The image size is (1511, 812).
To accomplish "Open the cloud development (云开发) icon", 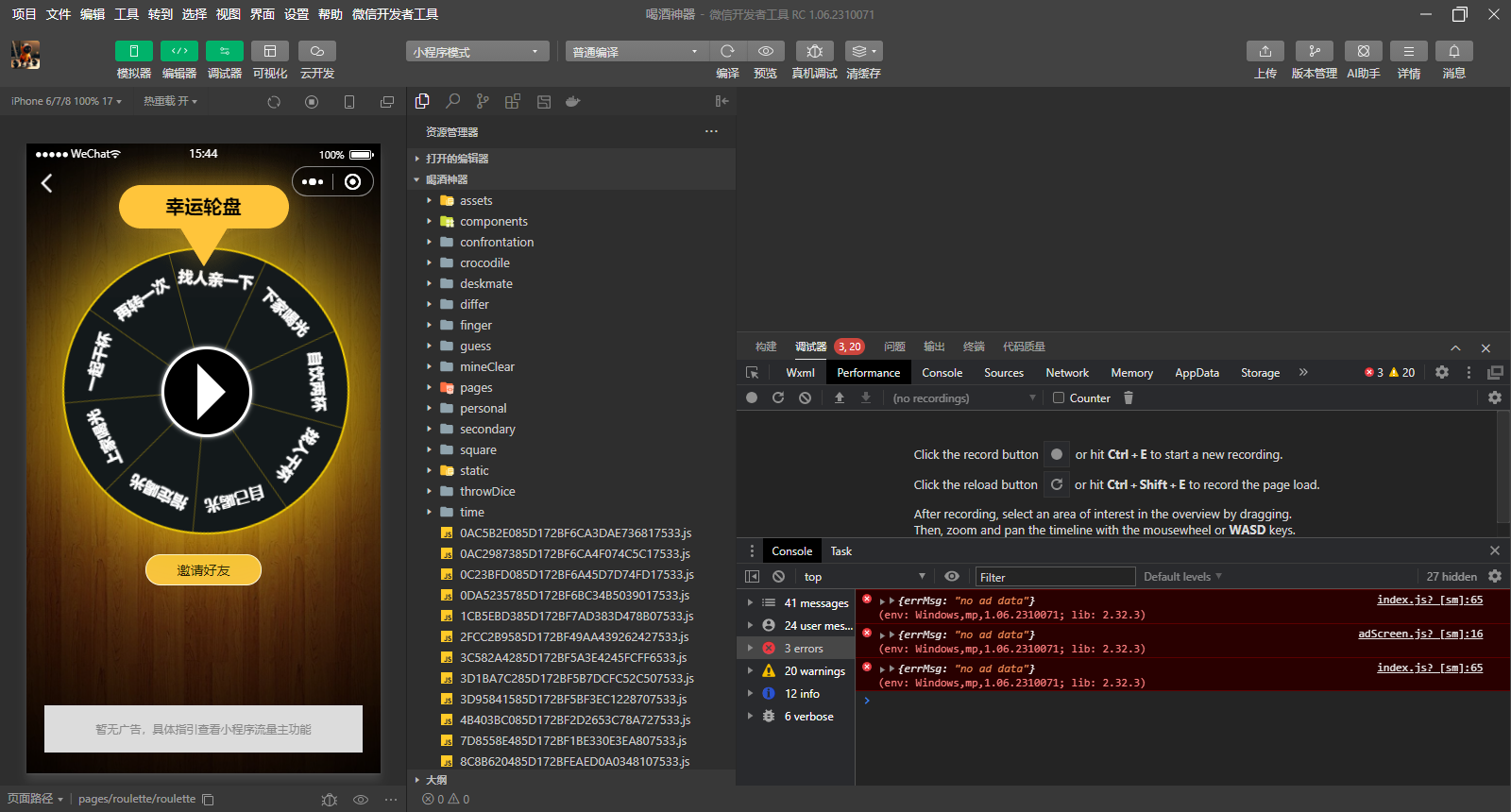I will [x=316, y=51].
